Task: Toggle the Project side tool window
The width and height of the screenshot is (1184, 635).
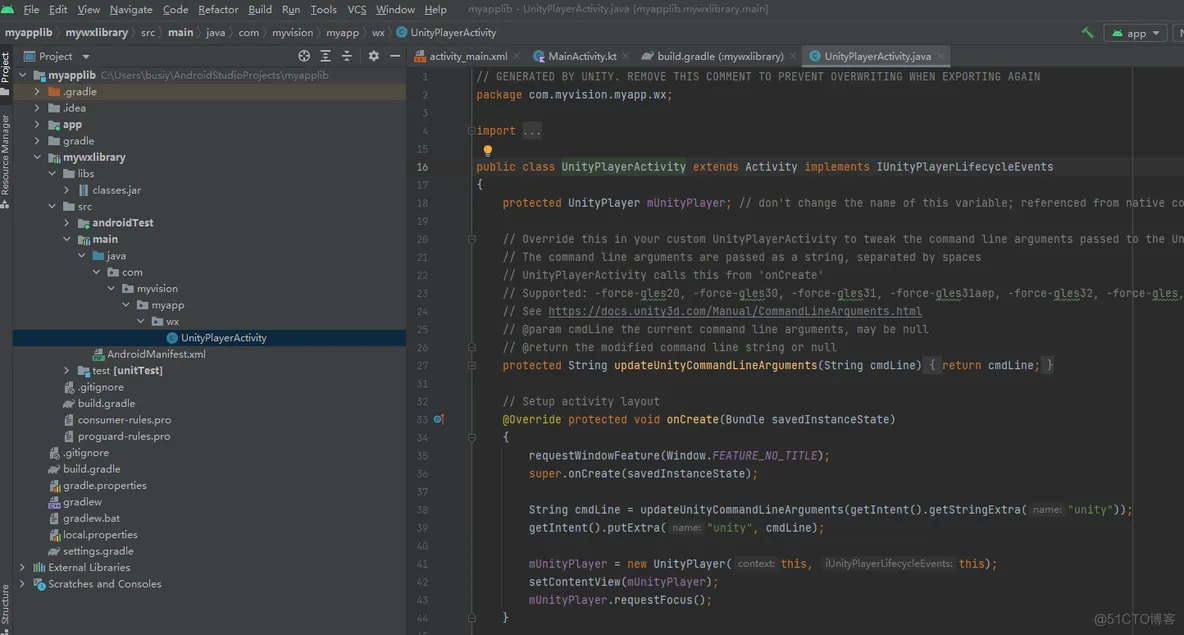Action: point(5,73)
